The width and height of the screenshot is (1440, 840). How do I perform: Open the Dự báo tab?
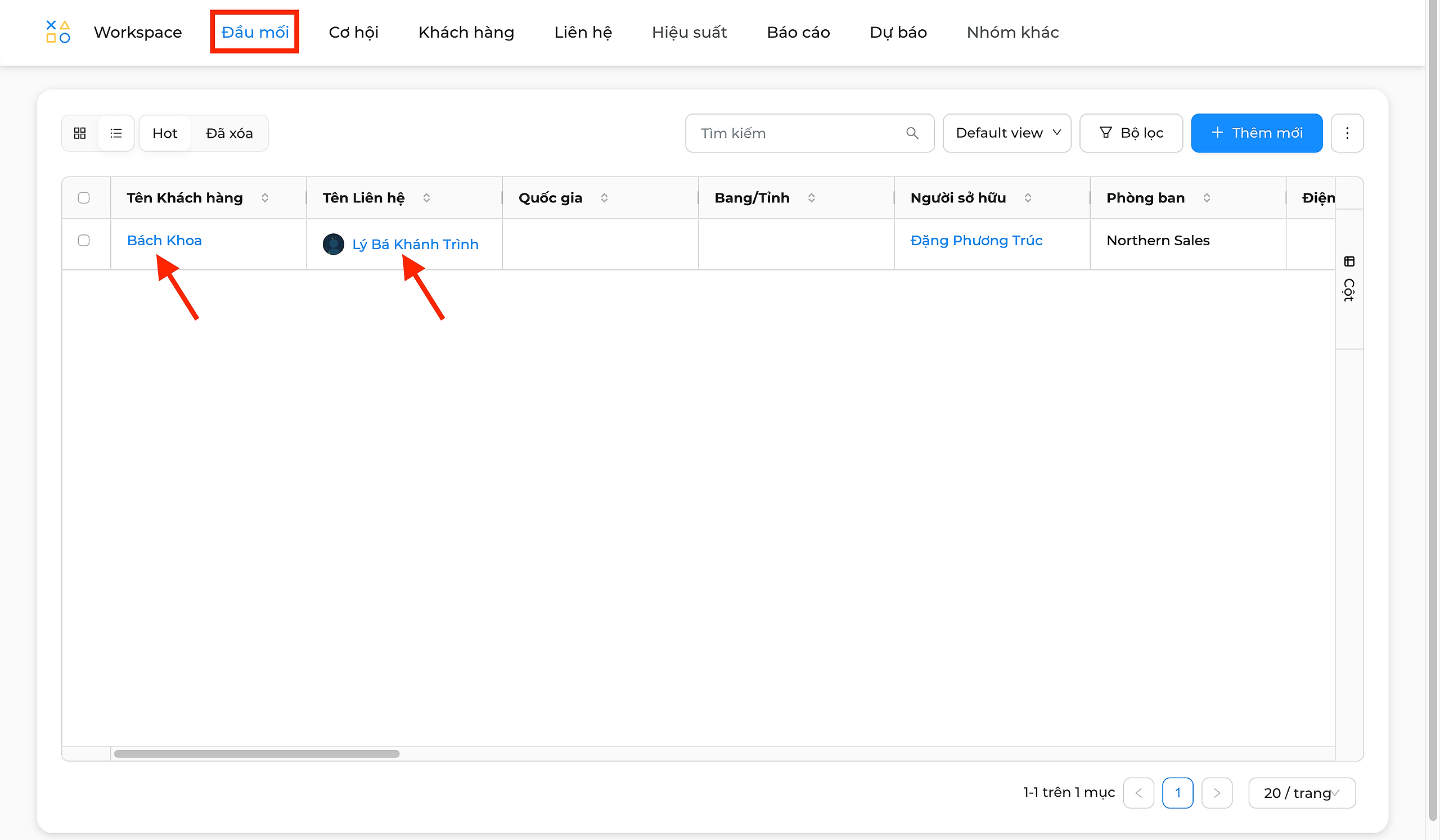(899, 32)
